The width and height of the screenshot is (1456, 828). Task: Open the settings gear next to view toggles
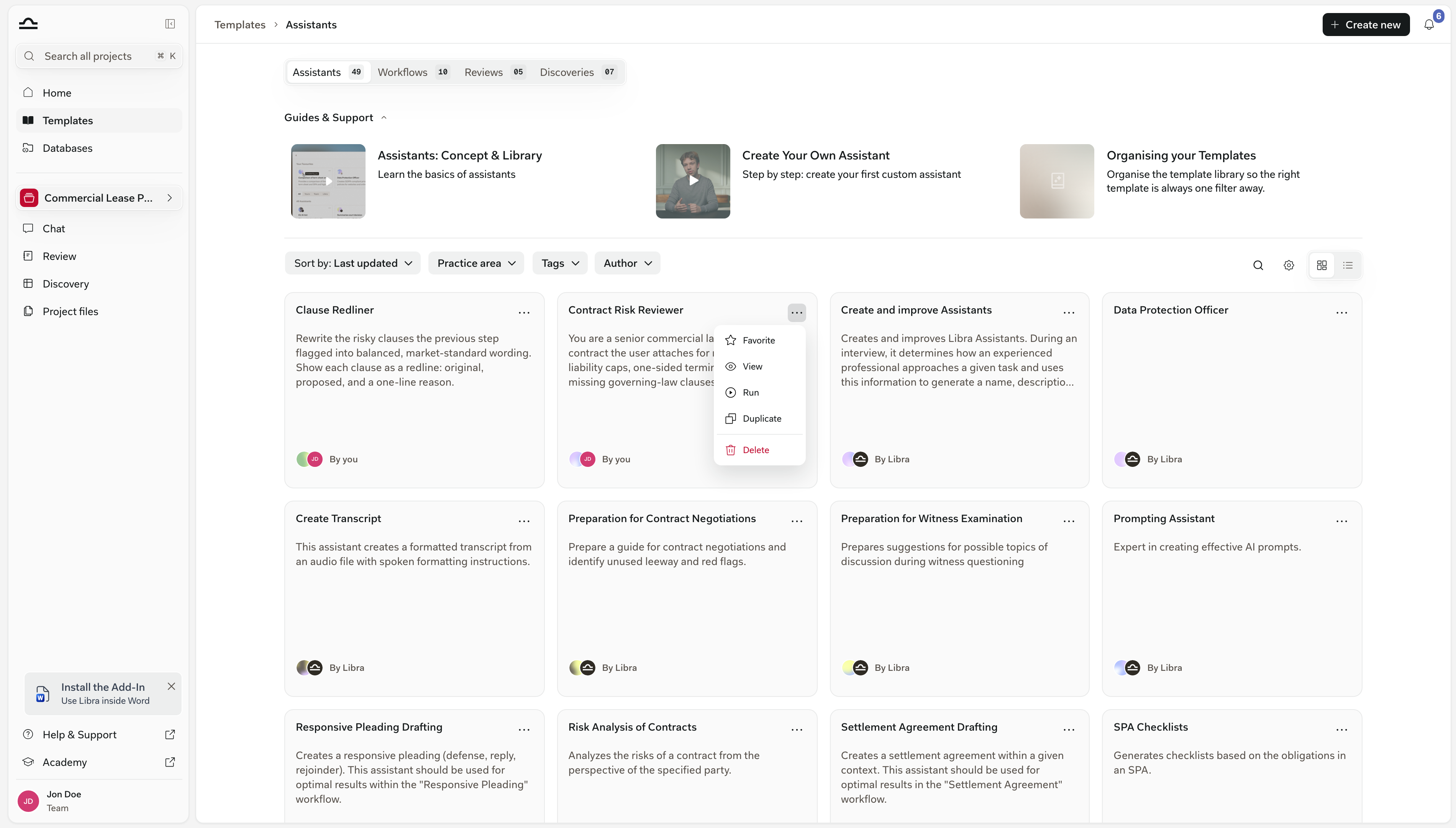[x=1288, y=265]
